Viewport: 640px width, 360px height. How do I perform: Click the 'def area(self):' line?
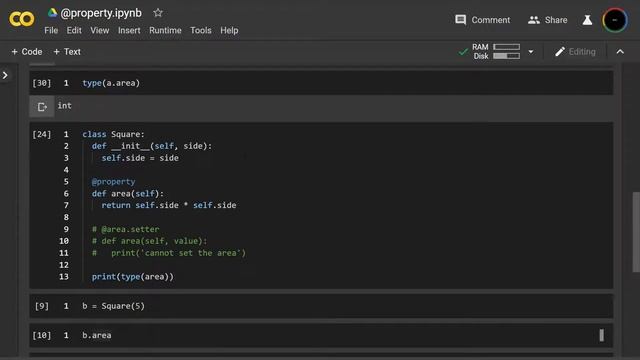[127, 193]
